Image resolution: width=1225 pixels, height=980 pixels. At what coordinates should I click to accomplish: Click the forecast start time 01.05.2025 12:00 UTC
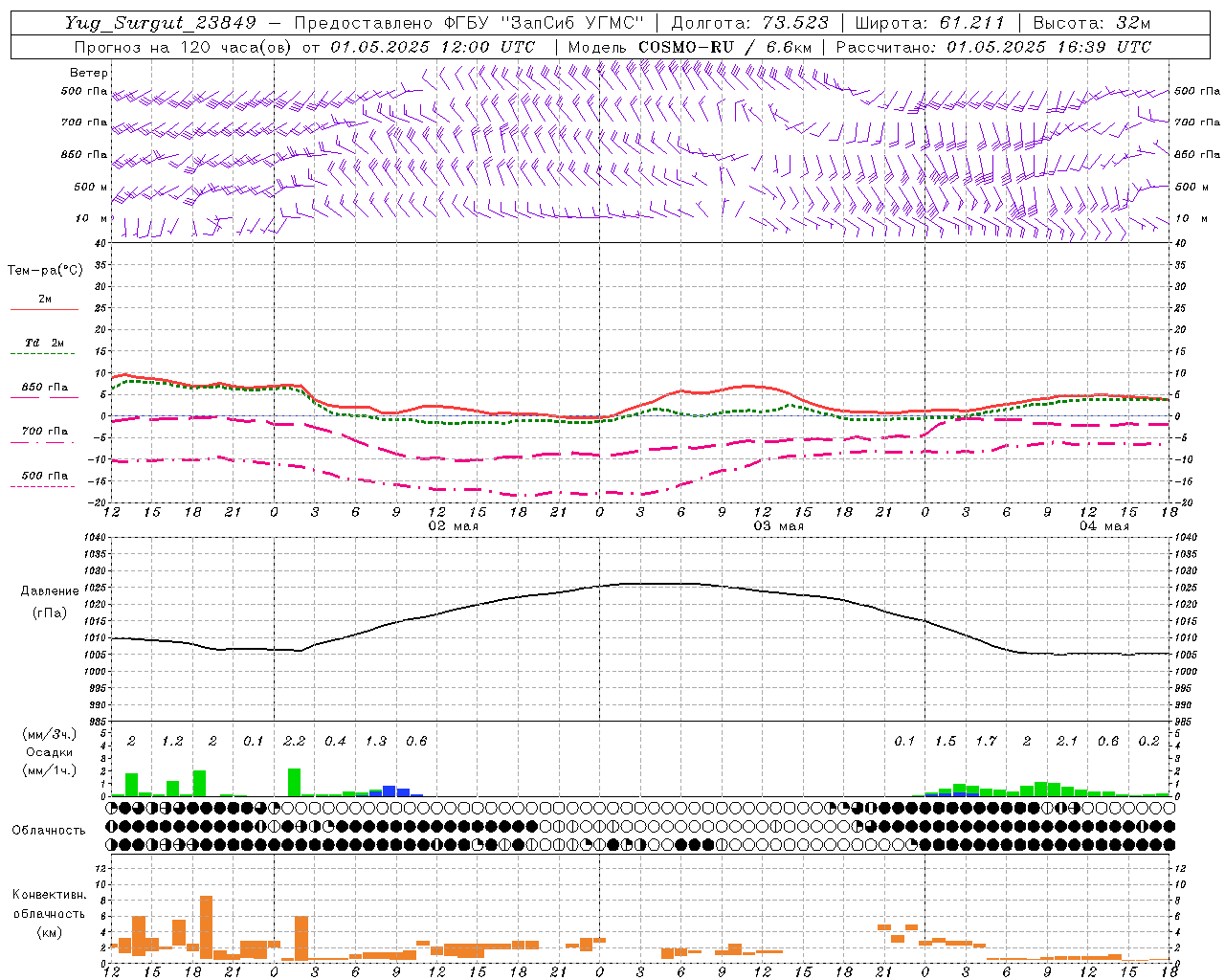433,47
